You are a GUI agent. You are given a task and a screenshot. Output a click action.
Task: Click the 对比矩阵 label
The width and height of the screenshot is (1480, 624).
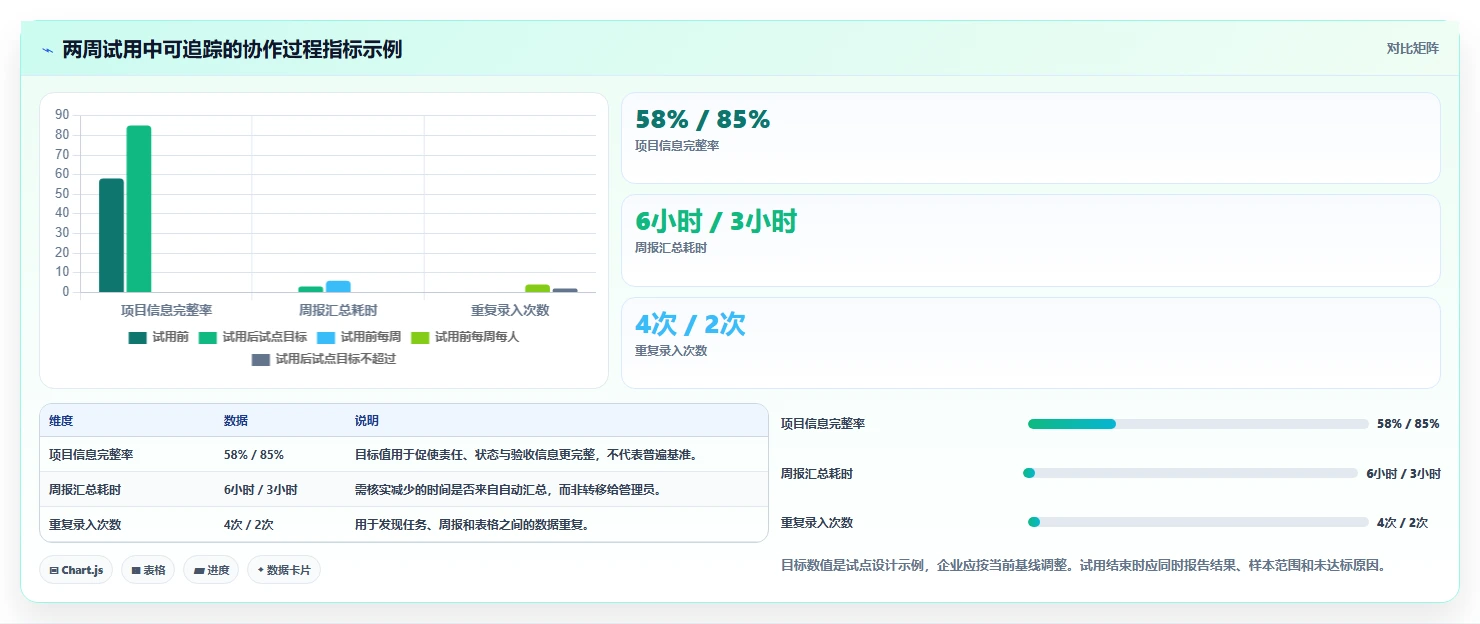point(1412,48)
